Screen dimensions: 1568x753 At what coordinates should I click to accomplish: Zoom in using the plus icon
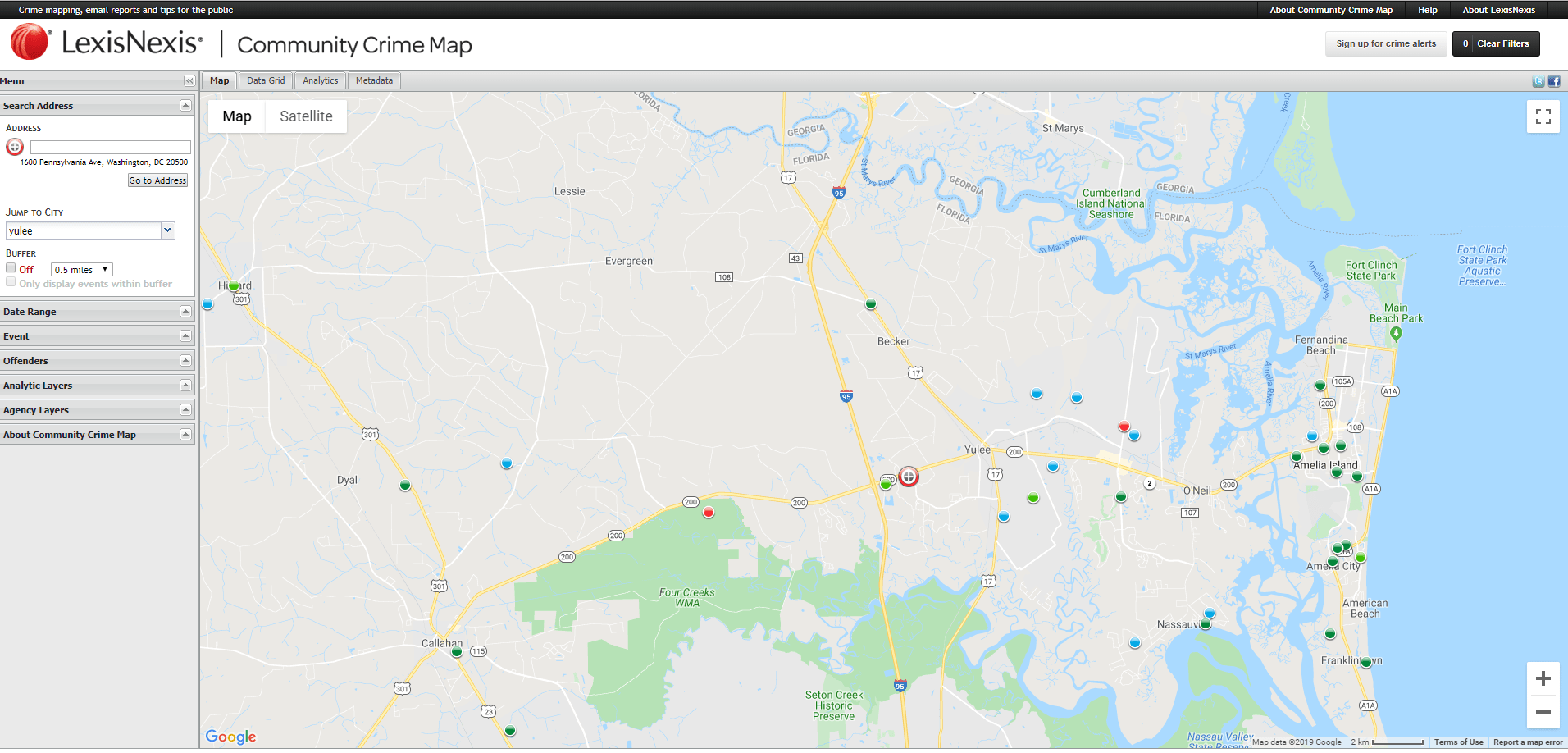1543,678
